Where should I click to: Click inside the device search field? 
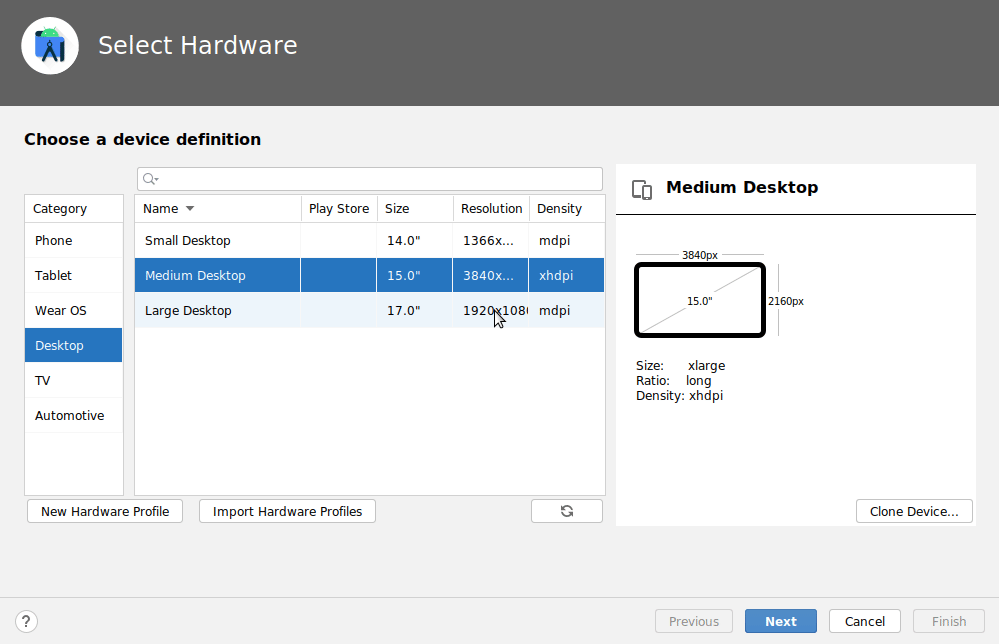tap(370, 178)
